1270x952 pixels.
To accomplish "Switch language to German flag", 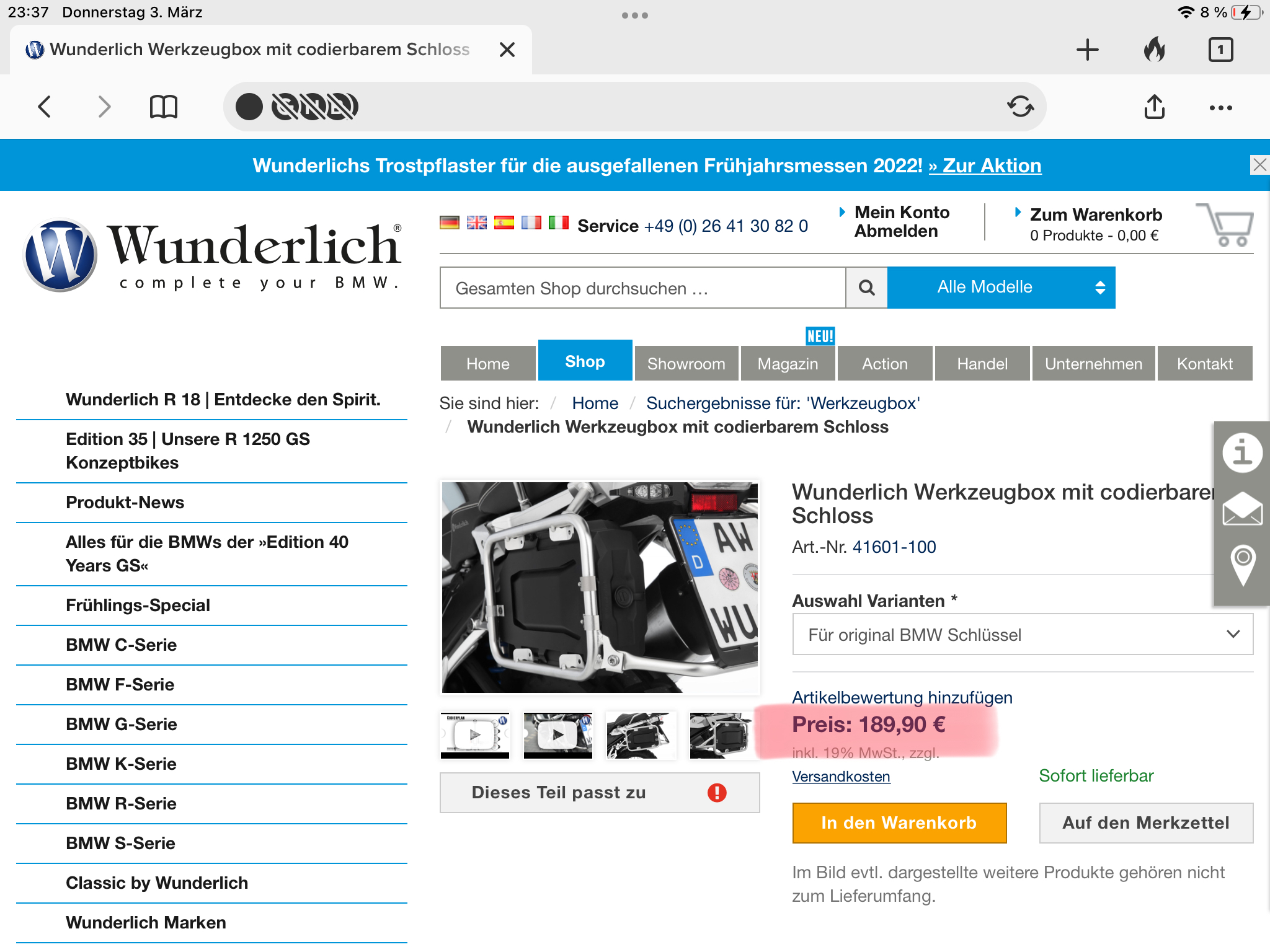I will point(450,223).
